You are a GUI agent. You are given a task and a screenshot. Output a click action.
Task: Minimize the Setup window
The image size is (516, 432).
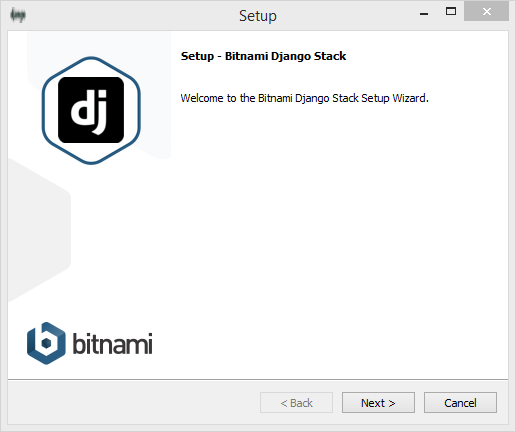tap(424, 13)
